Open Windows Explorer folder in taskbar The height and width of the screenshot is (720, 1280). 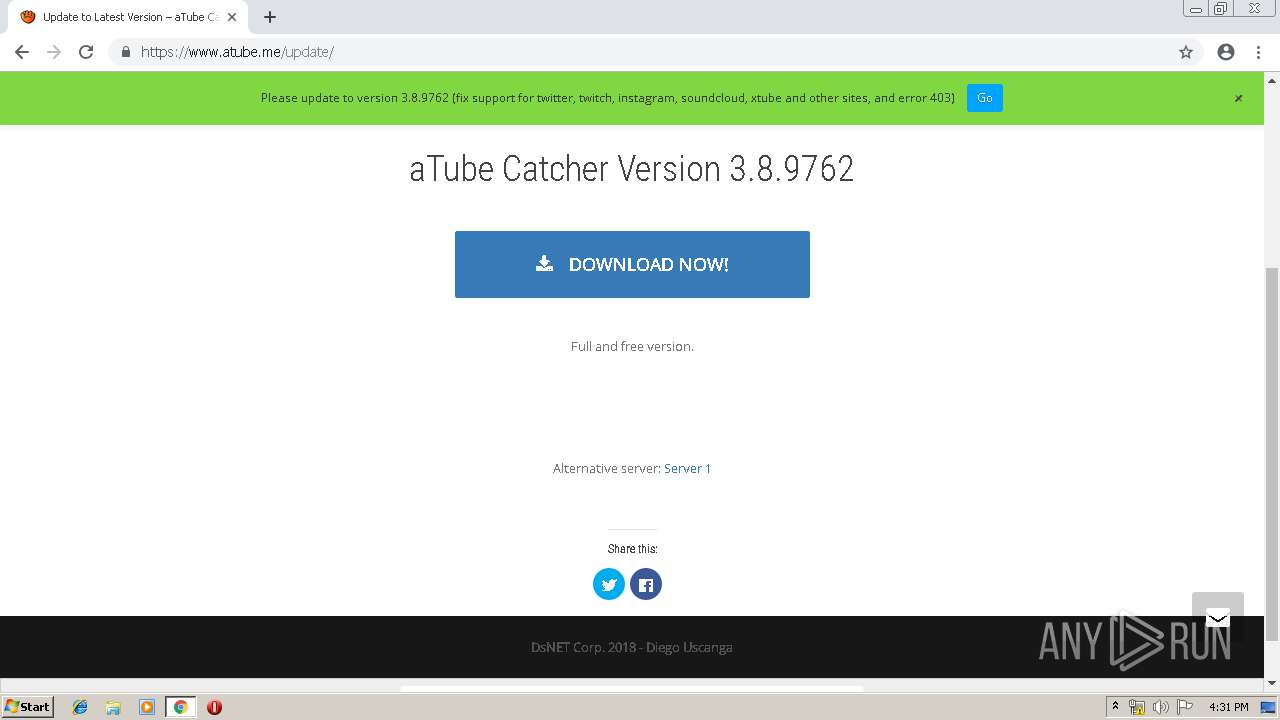113,707
